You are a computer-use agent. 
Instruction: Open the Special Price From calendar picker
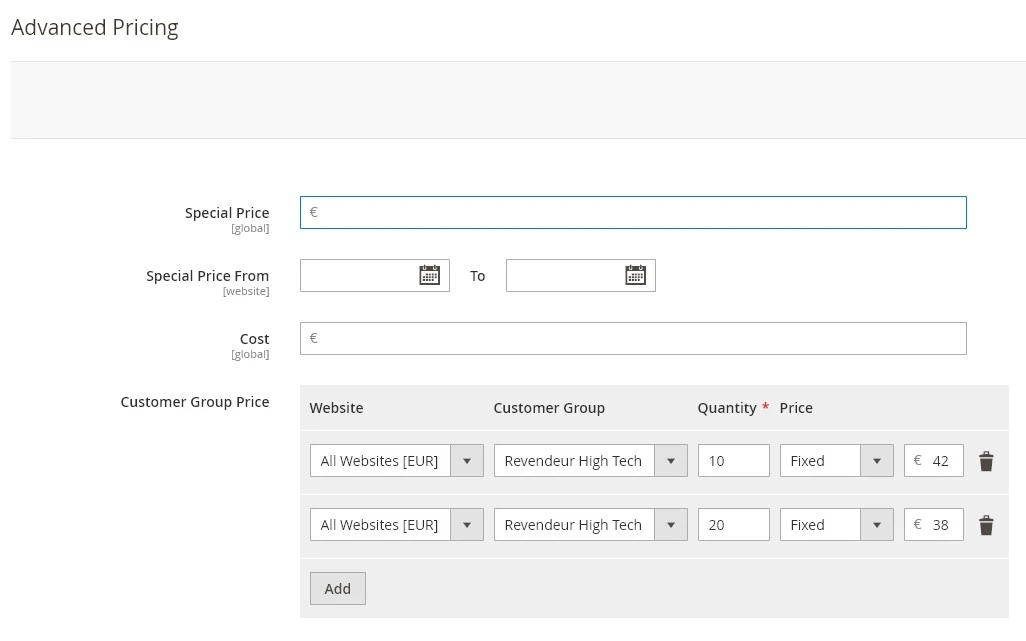tap(429, 275)
